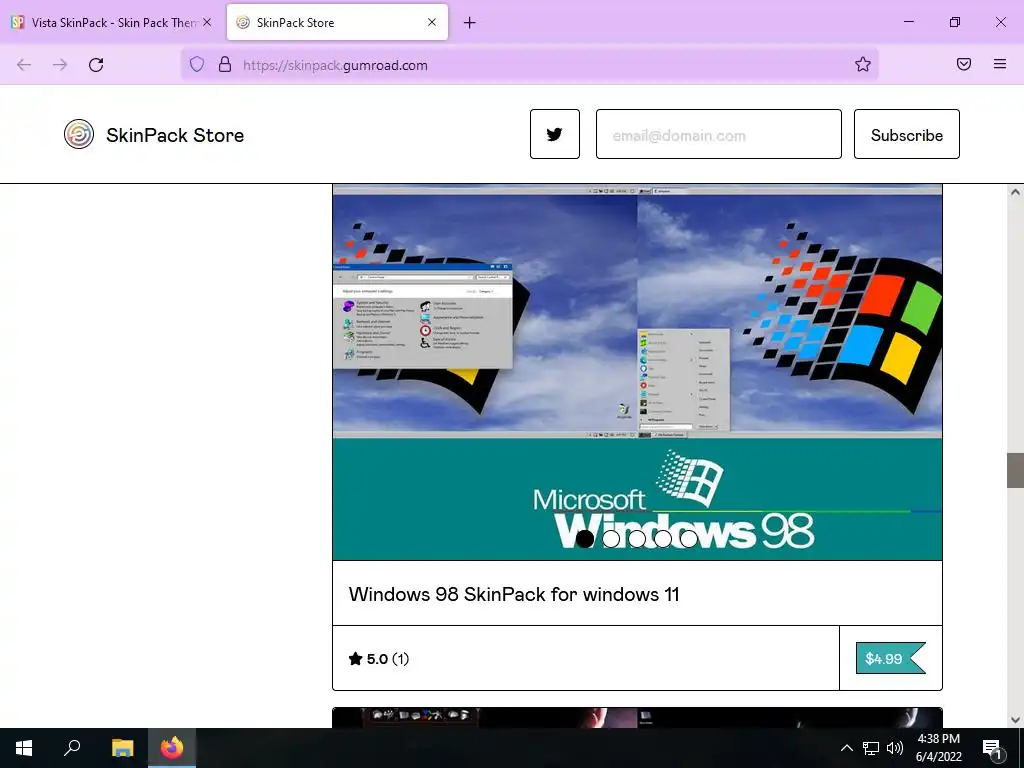The image size is (1024, 768).
Task: Open the next product thumbnail below
Action: point(637,718)
